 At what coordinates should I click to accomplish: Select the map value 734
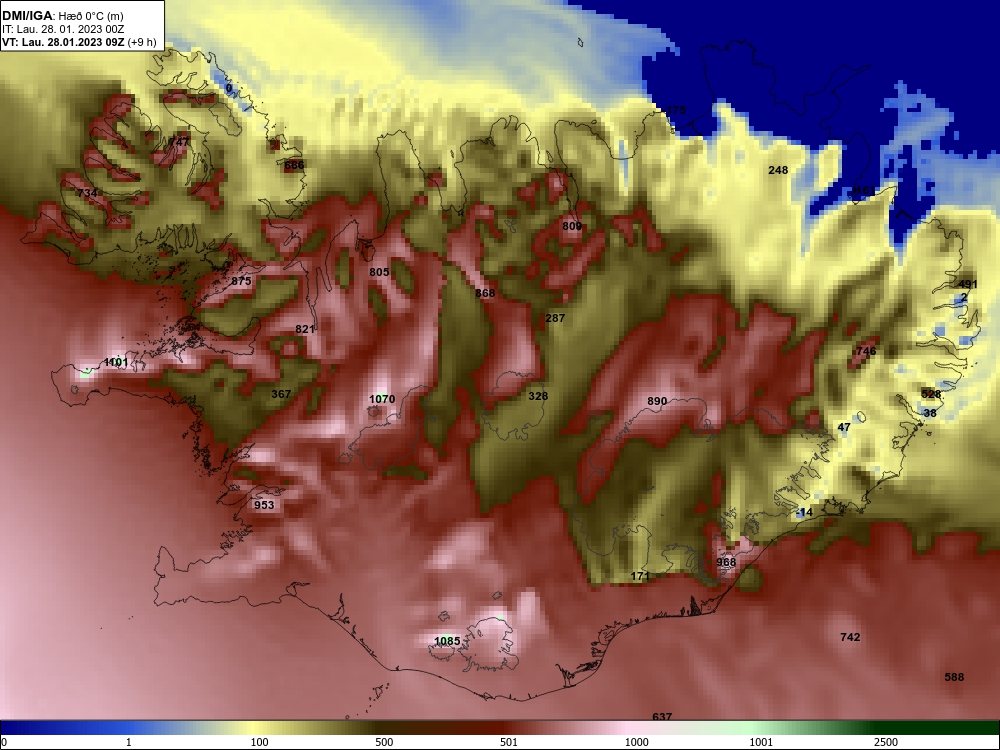(87, 193)
